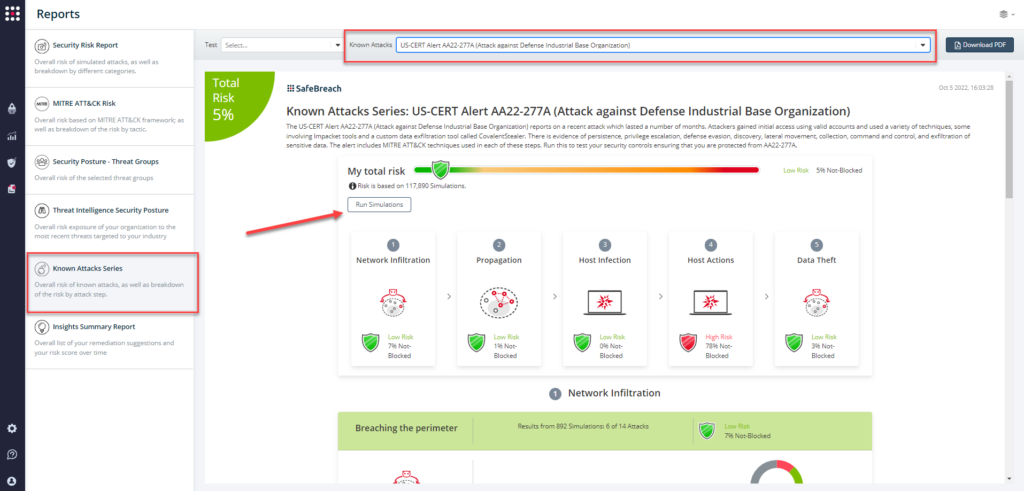
Task: Open the user profile icon in sidebar
Action: click(12, 480)
